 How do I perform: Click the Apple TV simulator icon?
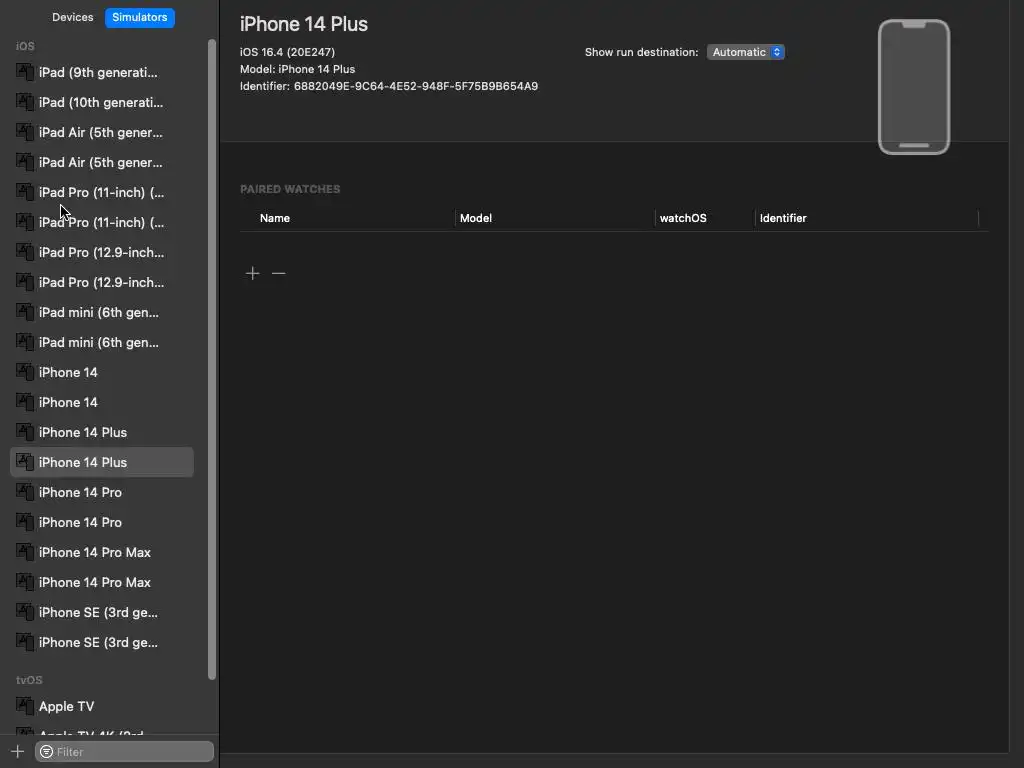25,706
